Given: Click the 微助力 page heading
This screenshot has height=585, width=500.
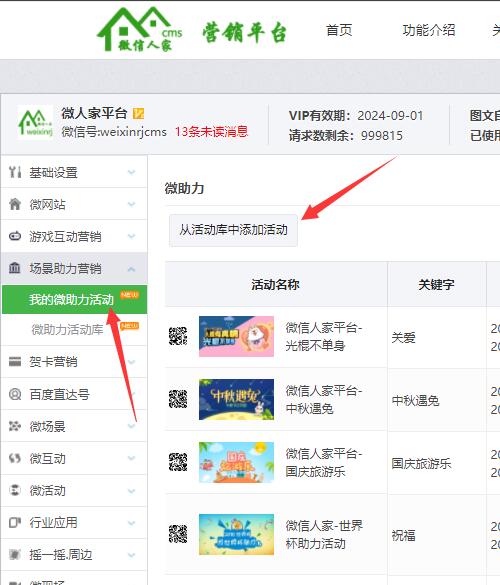Looking at the screenshot, I should [x=184, y=188].
